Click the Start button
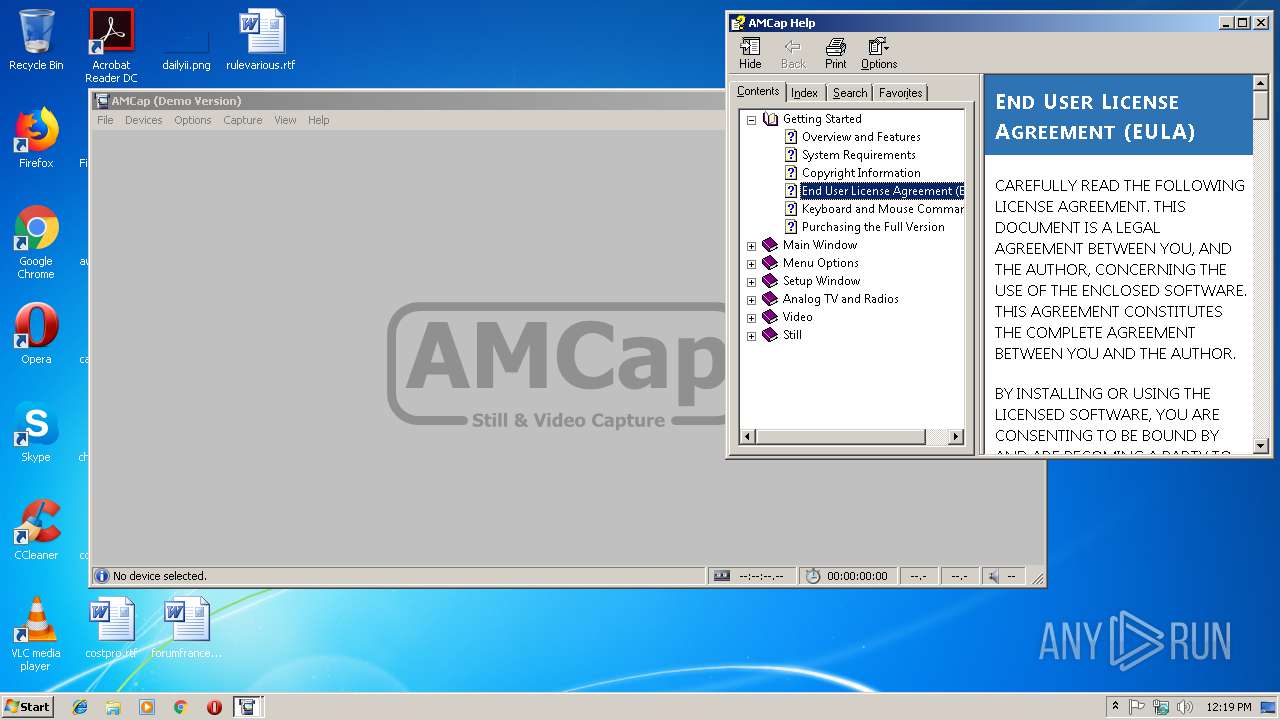Image resolution: width=1280 pixels, height=720 pixels. (28, 706)
